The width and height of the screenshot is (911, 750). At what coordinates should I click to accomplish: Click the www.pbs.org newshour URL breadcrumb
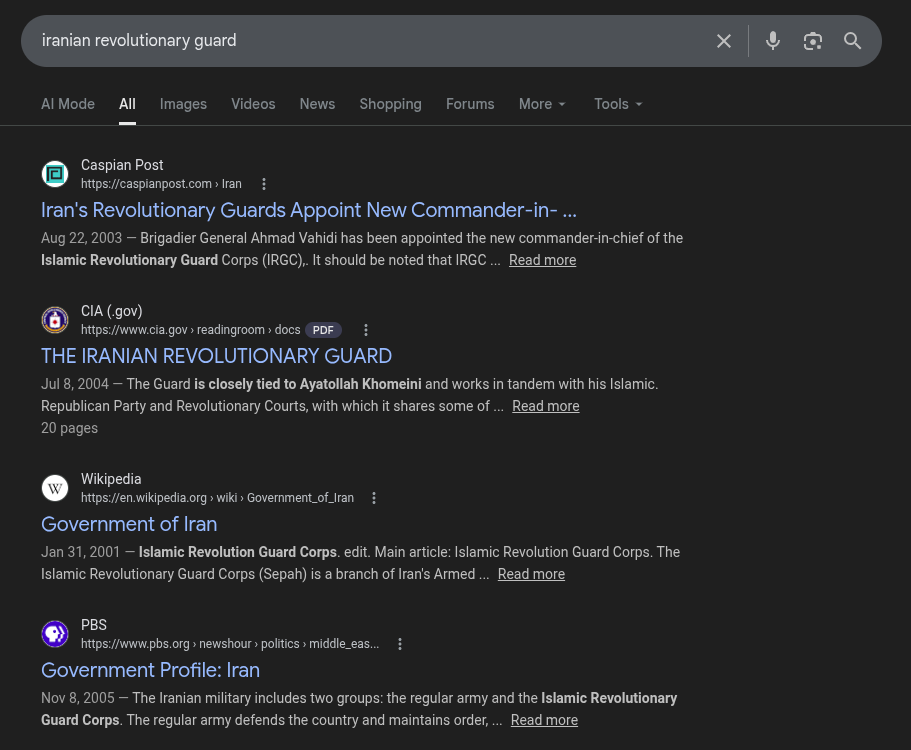pyautogui.click(x=229, y=644)
